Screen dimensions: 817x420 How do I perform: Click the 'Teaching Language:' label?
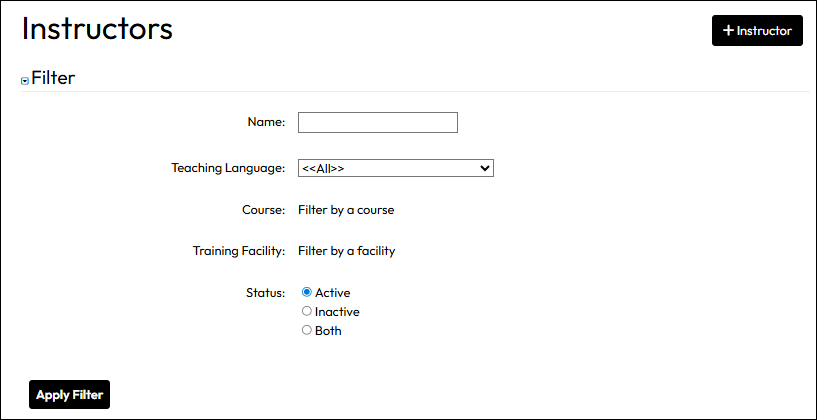(x=228, y=168)
